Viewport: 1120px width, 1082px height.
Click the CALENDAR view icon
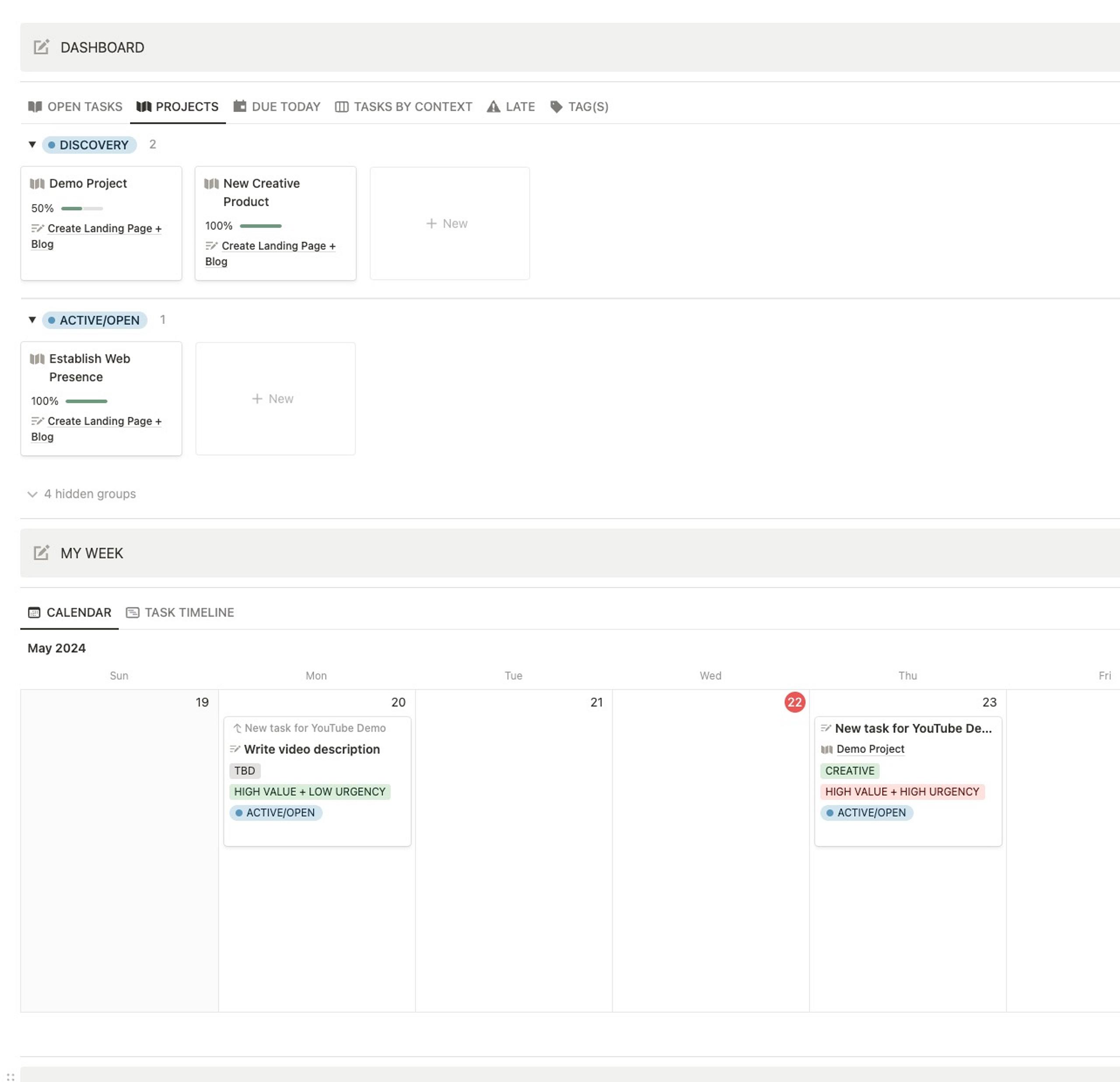click(33, 612)
